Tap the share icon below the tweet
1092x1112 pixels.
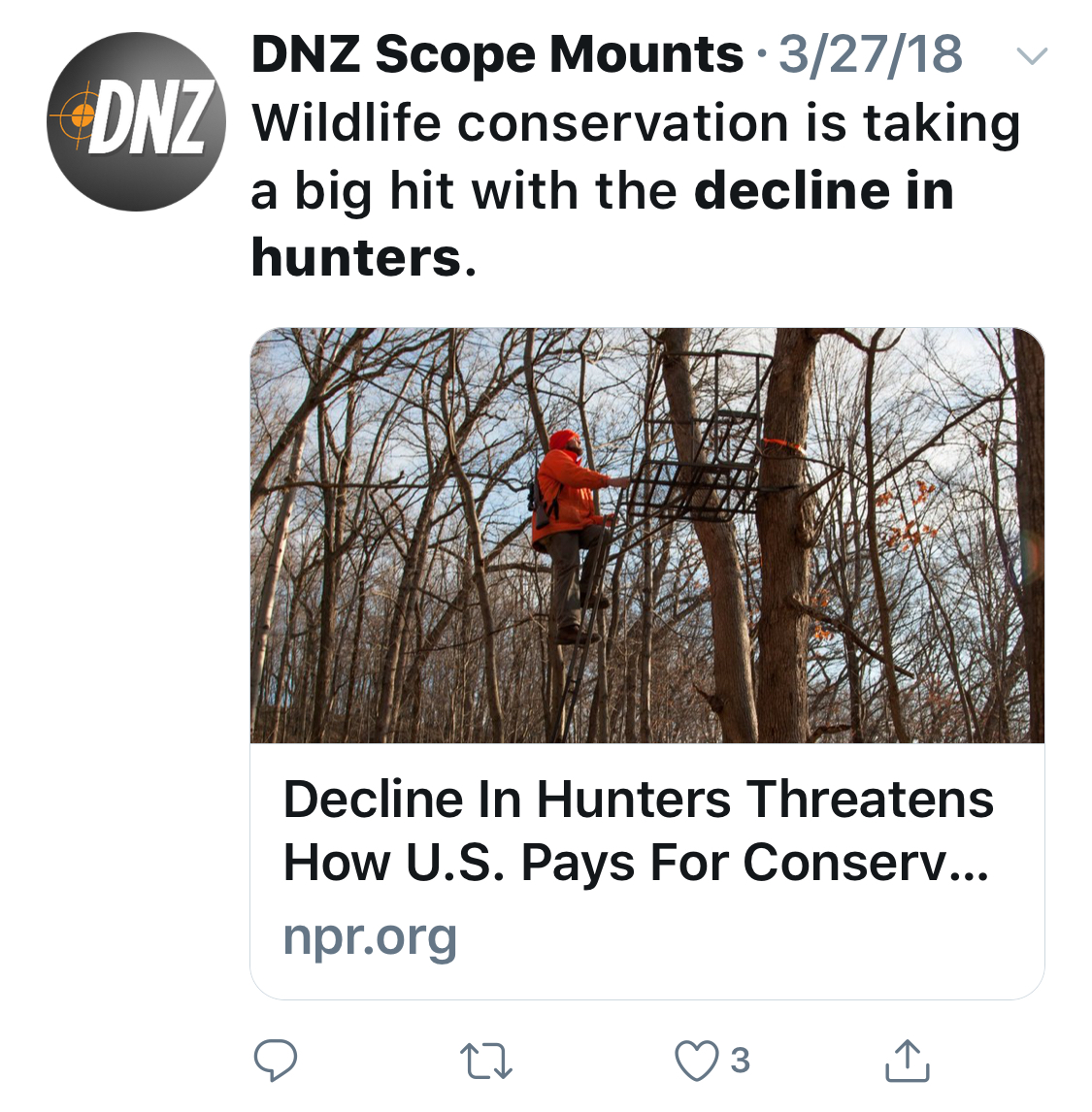coord(908,1061)
